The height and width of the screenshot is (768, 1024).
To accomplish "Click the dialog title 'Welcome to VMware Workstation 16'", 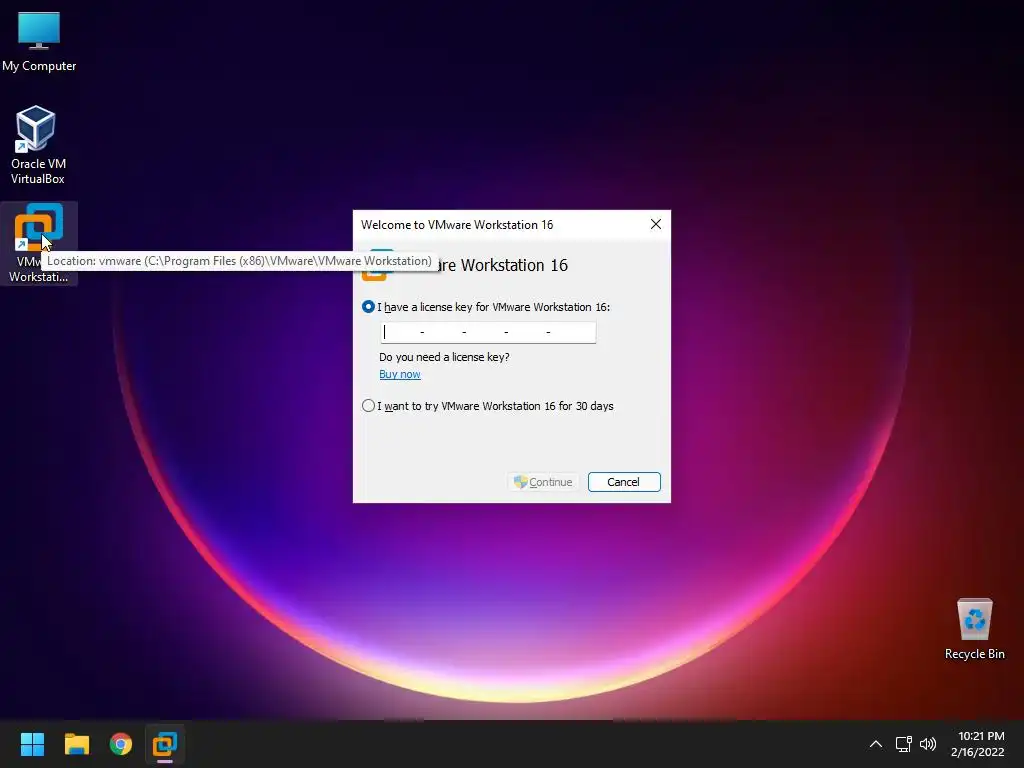I will (457, 225).
